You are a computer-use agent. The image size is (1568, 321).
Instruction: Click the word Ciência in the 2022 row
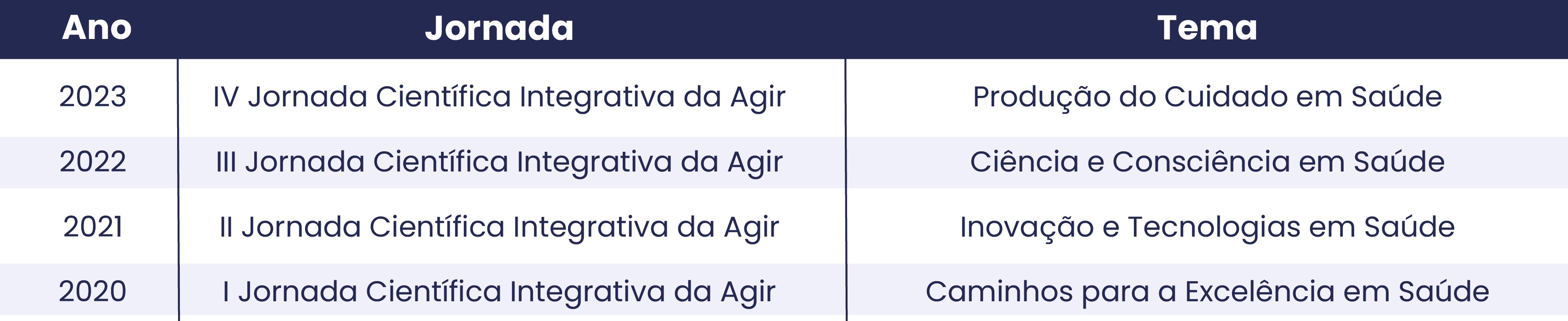pyautogui.click(x=1024, y=162)
